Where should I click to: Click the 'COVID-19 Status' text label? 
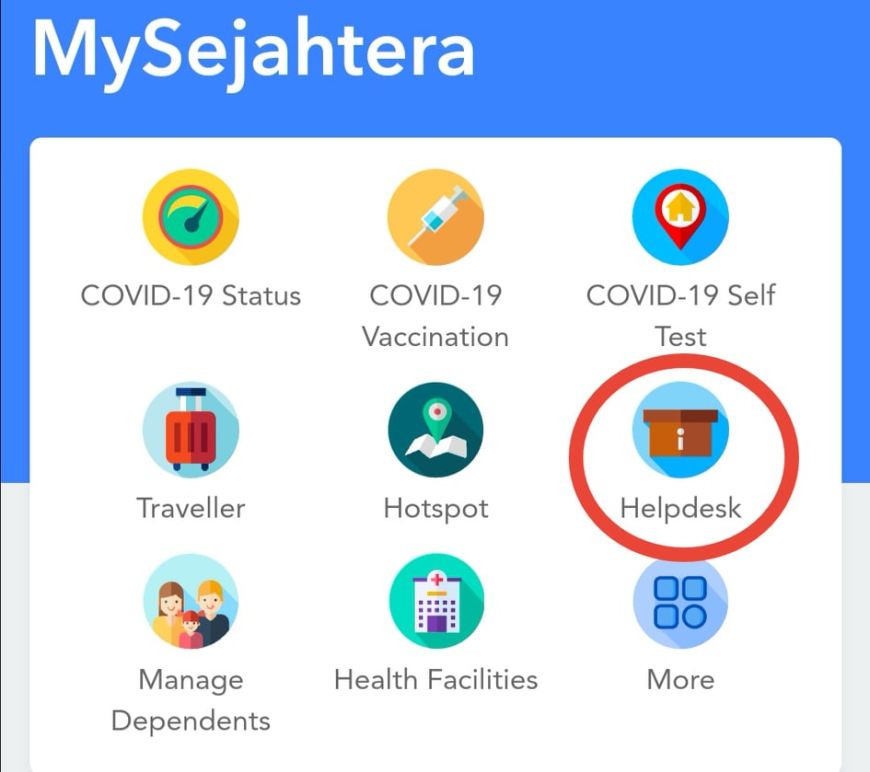(191, 295)
